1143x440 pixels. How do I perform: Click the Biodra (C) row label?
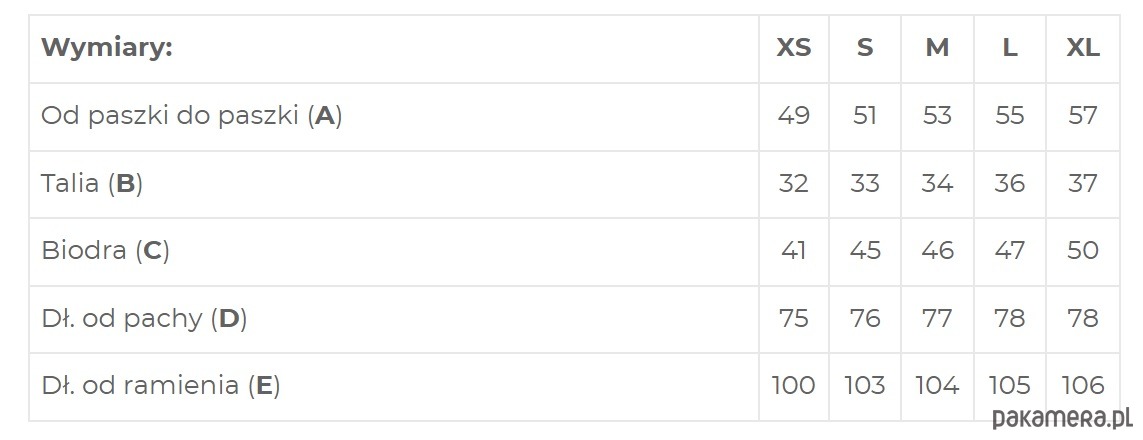tap(106, 251)
